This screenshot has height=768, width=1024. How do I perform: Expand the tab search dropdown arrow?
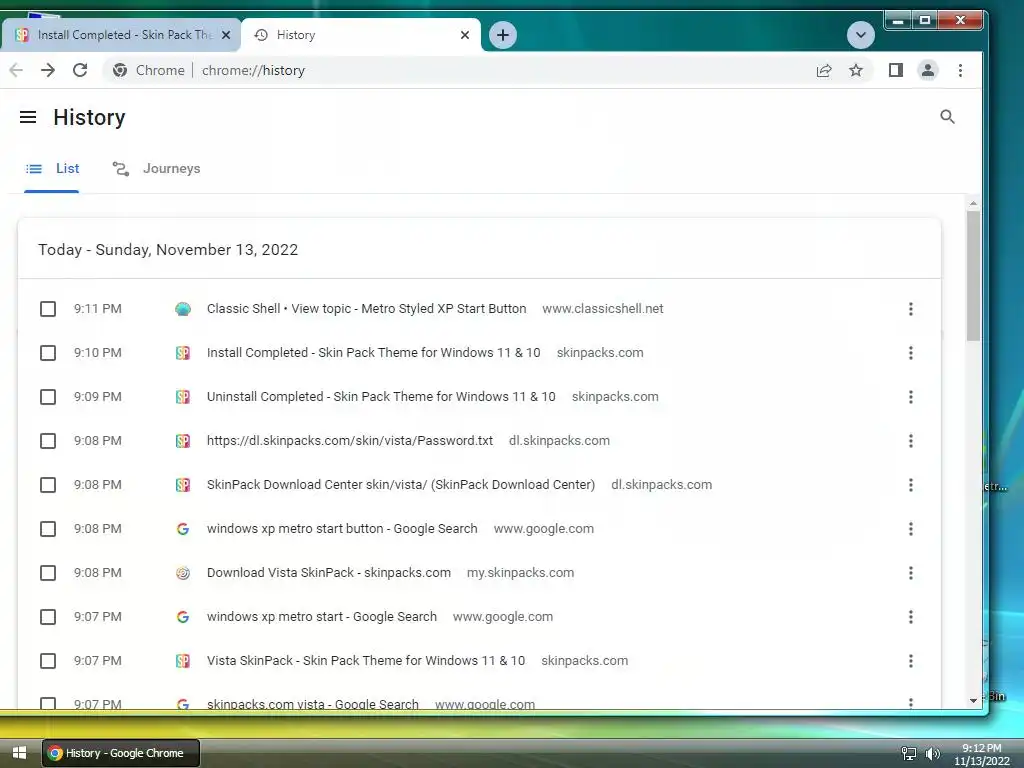860,35
